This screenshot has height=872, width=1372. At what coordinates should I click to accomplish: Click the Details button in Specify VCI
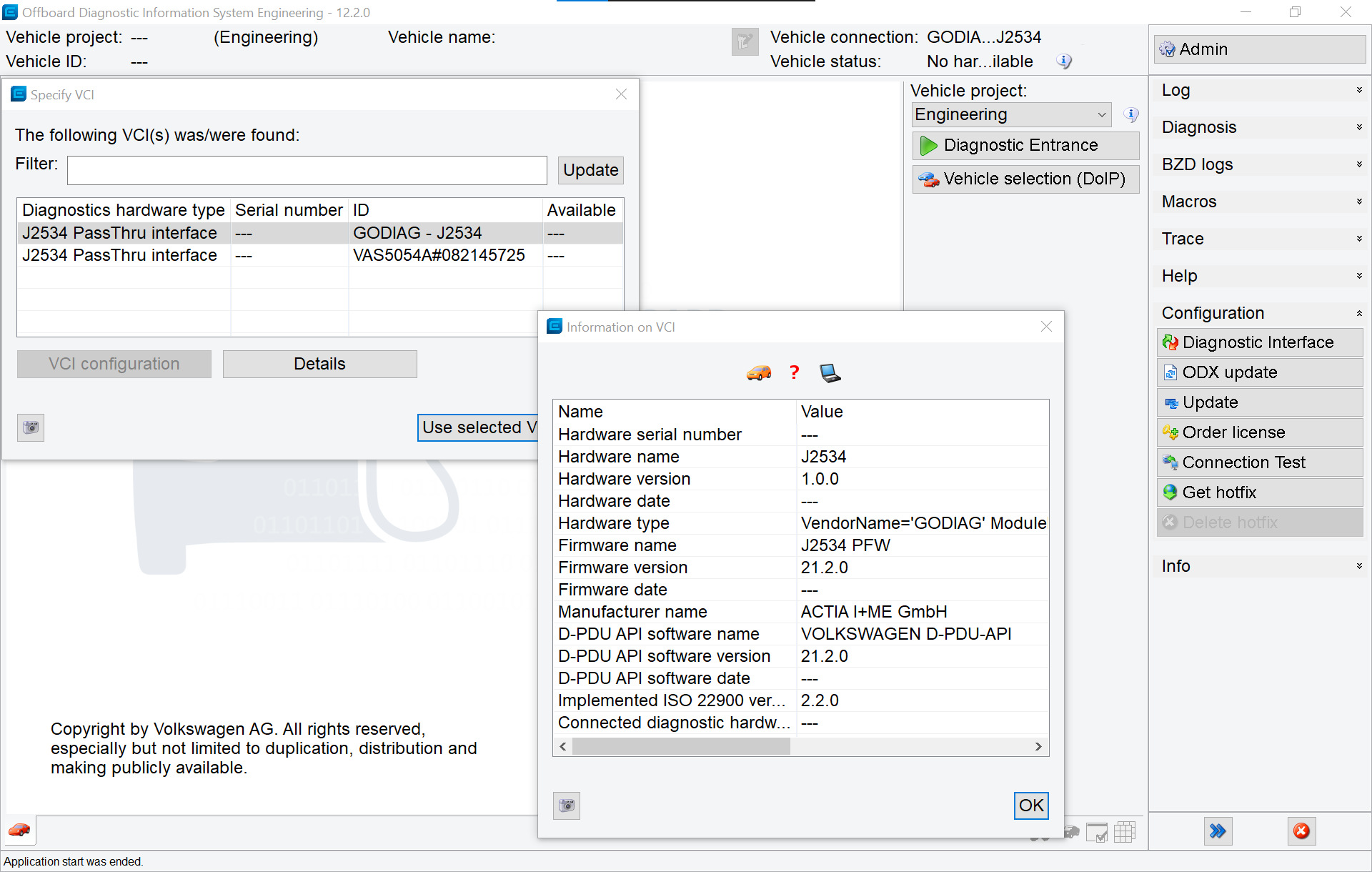click(x=319, y=364)
